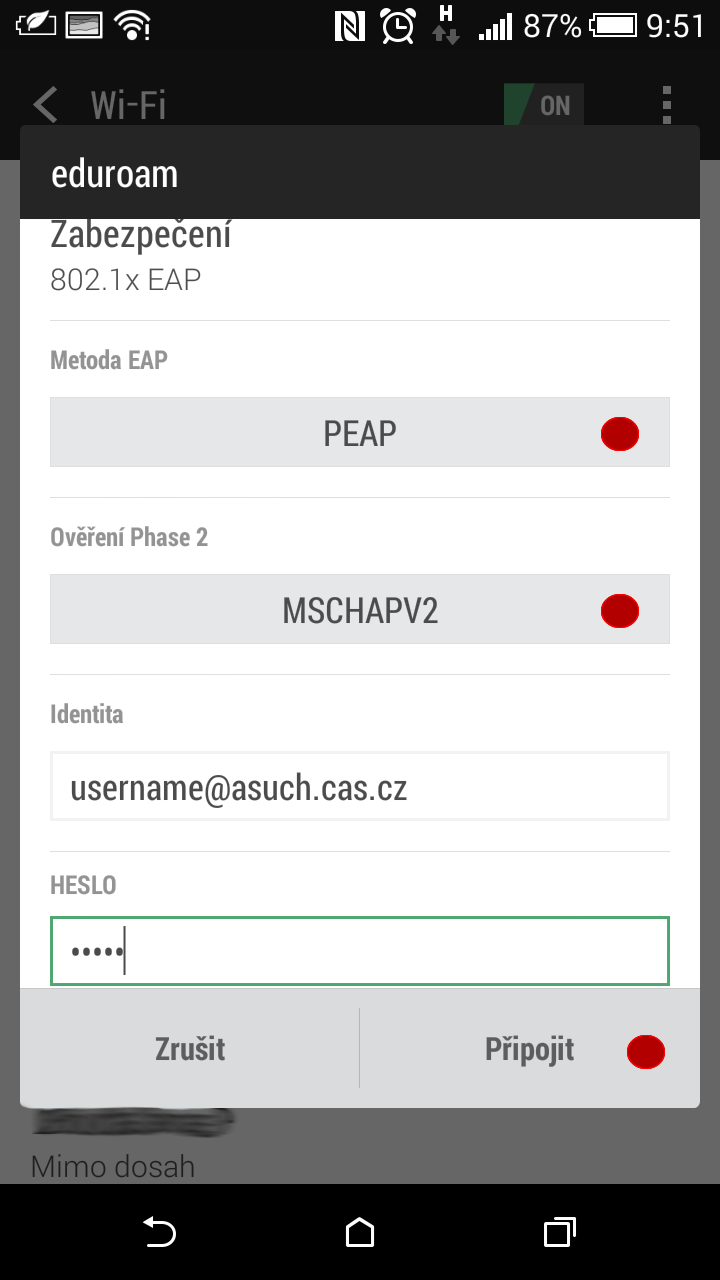
Task: Tap the Připojit connect button
Action: pyautogui.click(x=530, y=1049)
